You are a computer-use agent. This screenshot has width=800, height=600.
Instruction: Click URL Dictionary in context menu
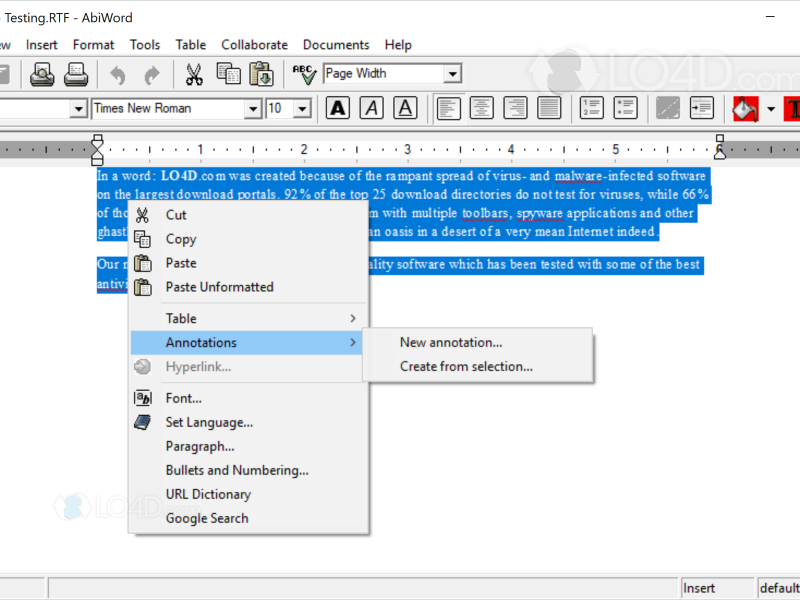248,494
